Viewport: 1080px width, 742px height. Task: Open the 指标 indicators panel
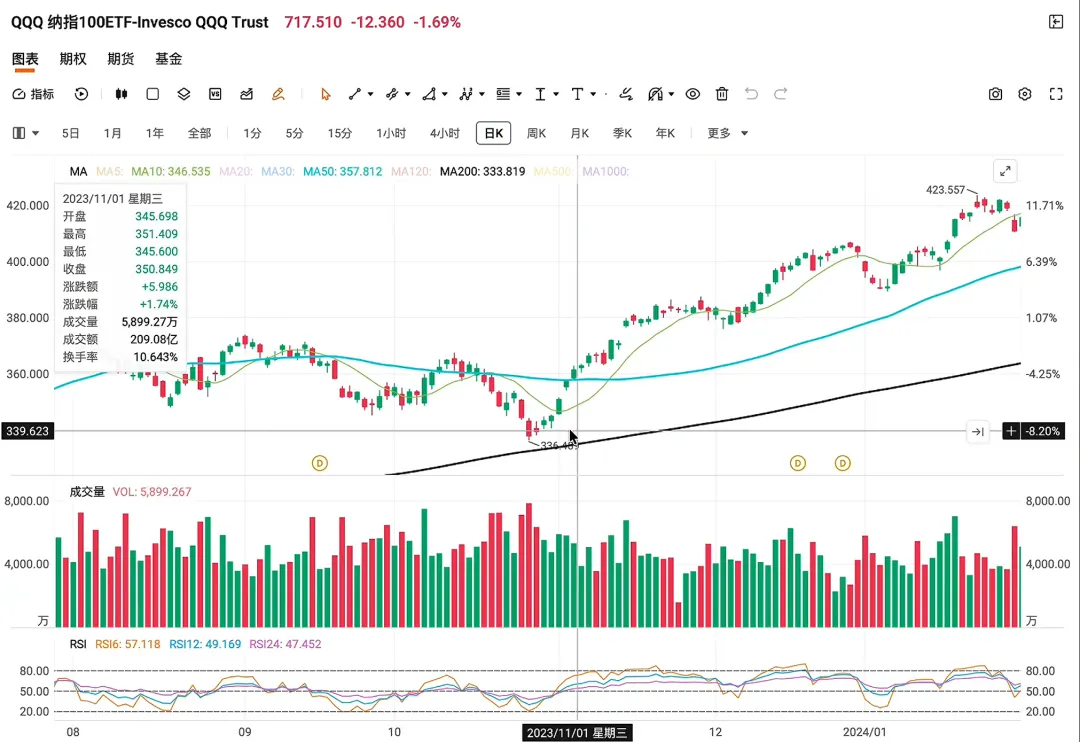[34, 94]
